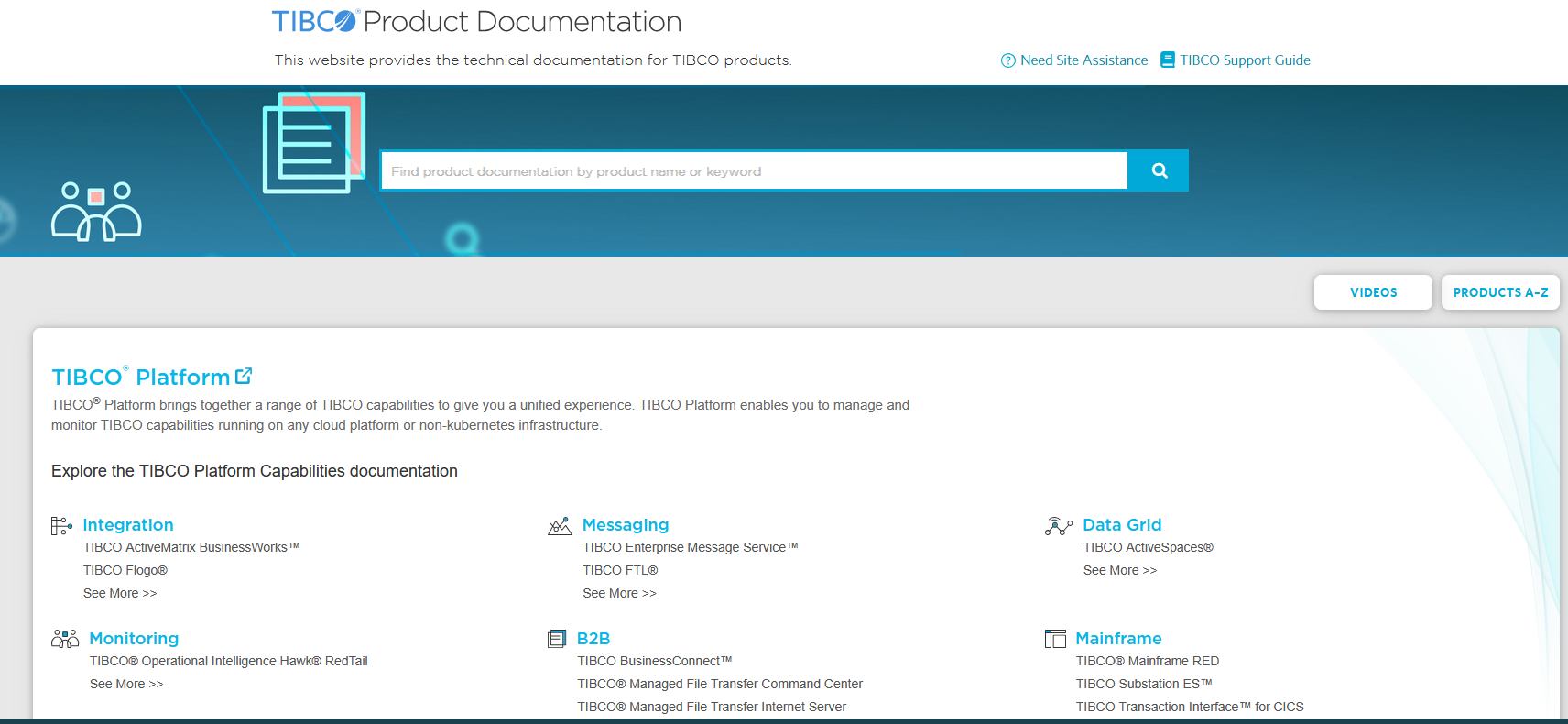
Task: Click the Data Grid category icon
Action: point(1059,525)
